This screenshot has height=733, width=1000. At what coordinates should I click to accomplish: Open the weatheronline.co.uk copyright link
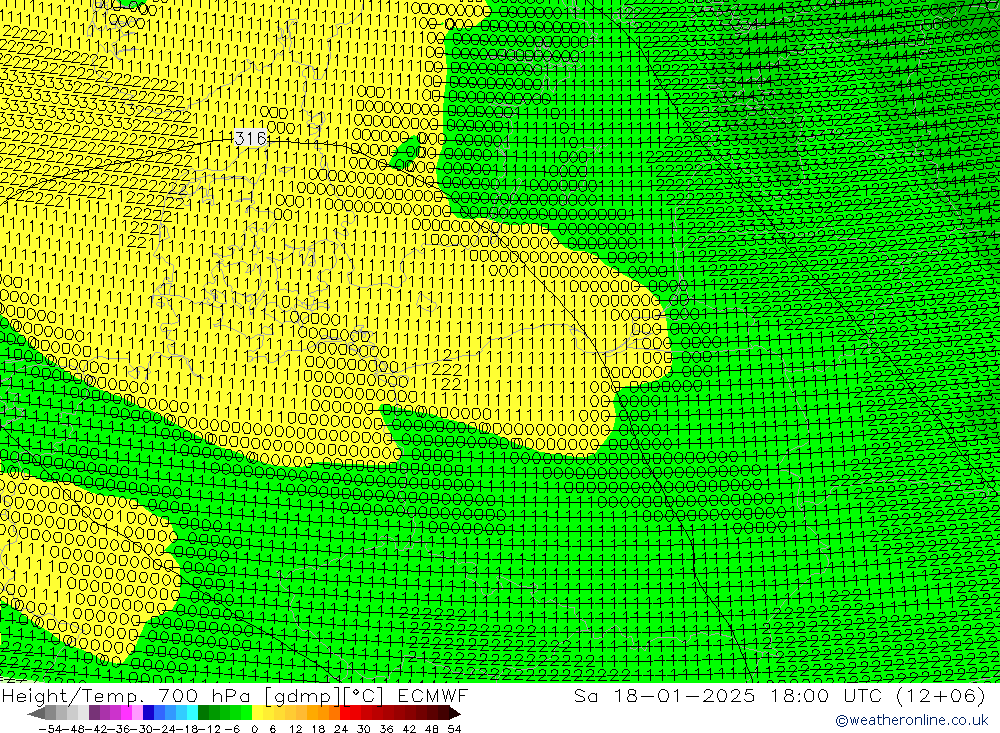(x=911, y=720)
